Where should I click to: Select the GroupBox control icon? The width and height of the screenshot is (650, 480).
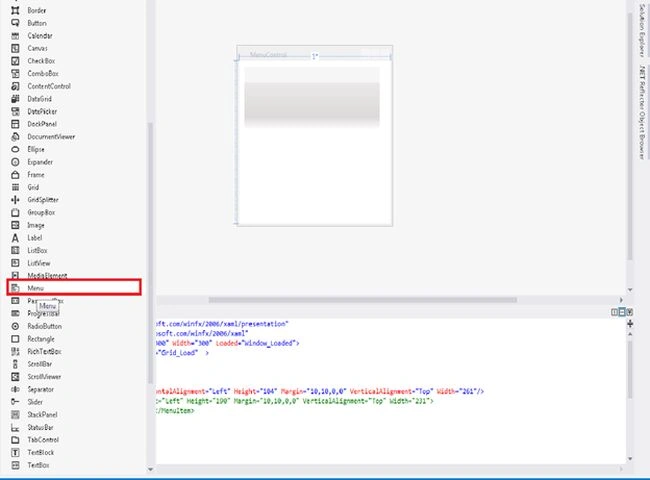pyautogui.click(x=15, y=213)
